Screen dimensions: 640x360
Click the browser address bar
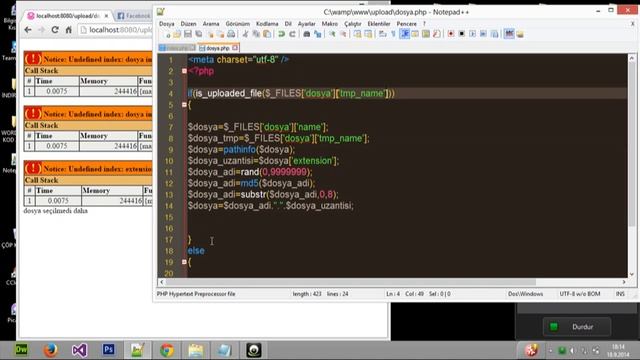tap(116, 30)
